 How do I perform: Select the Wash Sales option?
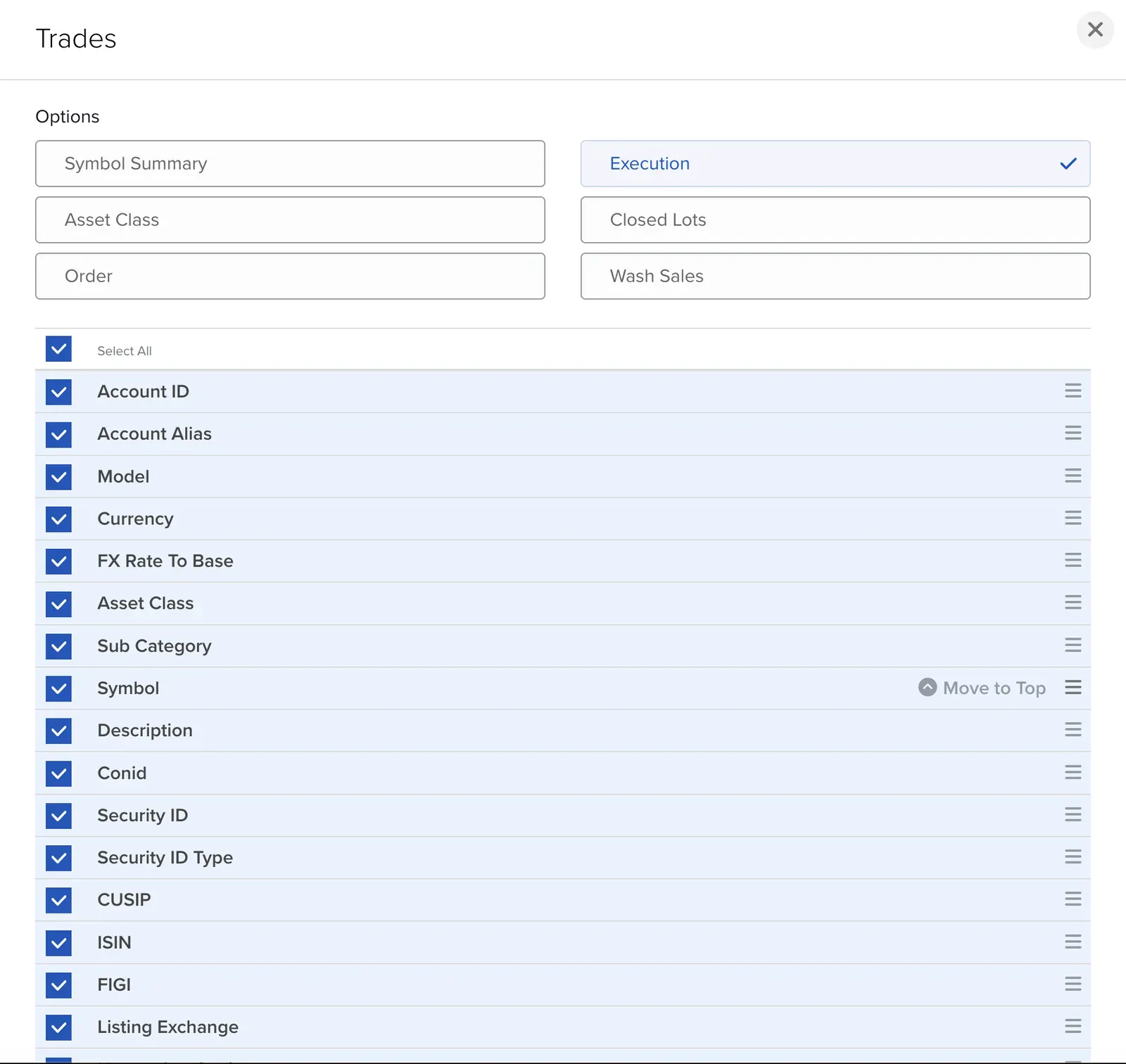(835, 276)
